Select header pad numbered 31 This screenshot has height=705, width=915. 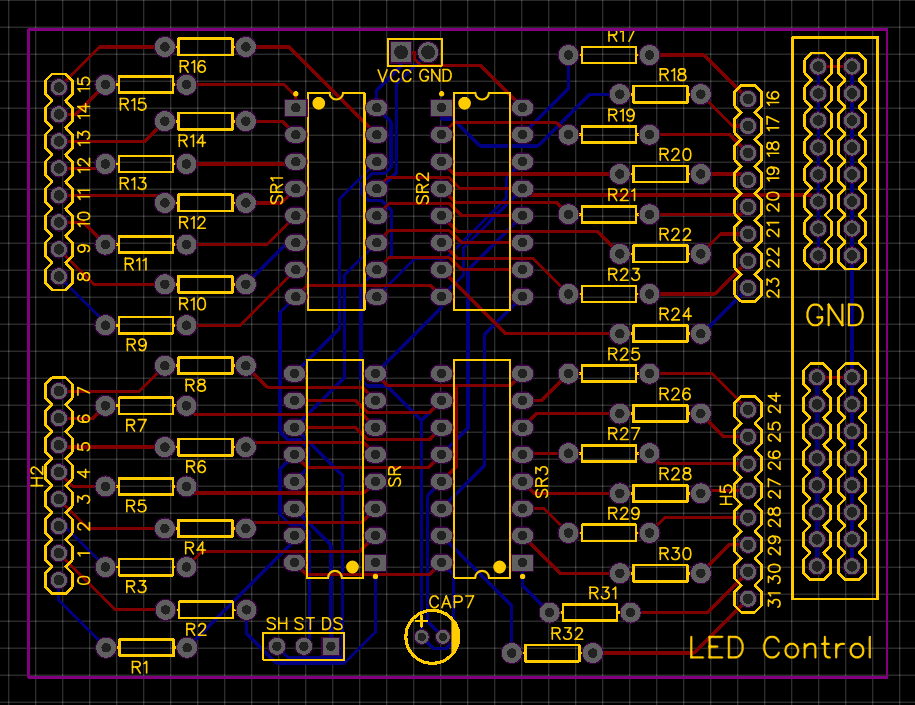748,598
